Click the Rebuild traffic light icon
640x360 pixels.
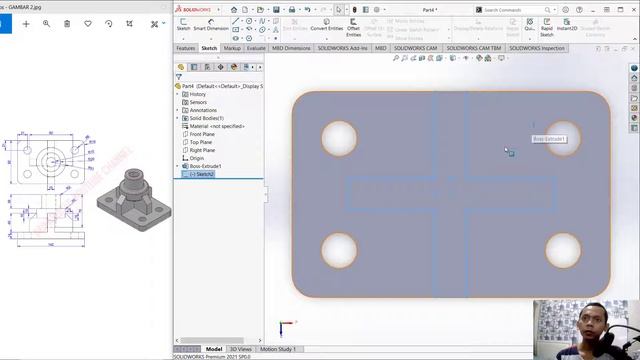[355, 9]
